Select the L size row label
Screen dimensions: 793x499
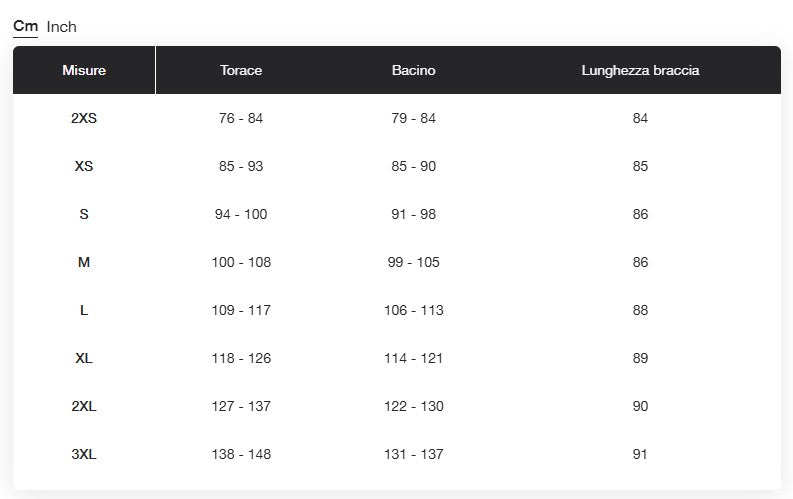(84, 310)
